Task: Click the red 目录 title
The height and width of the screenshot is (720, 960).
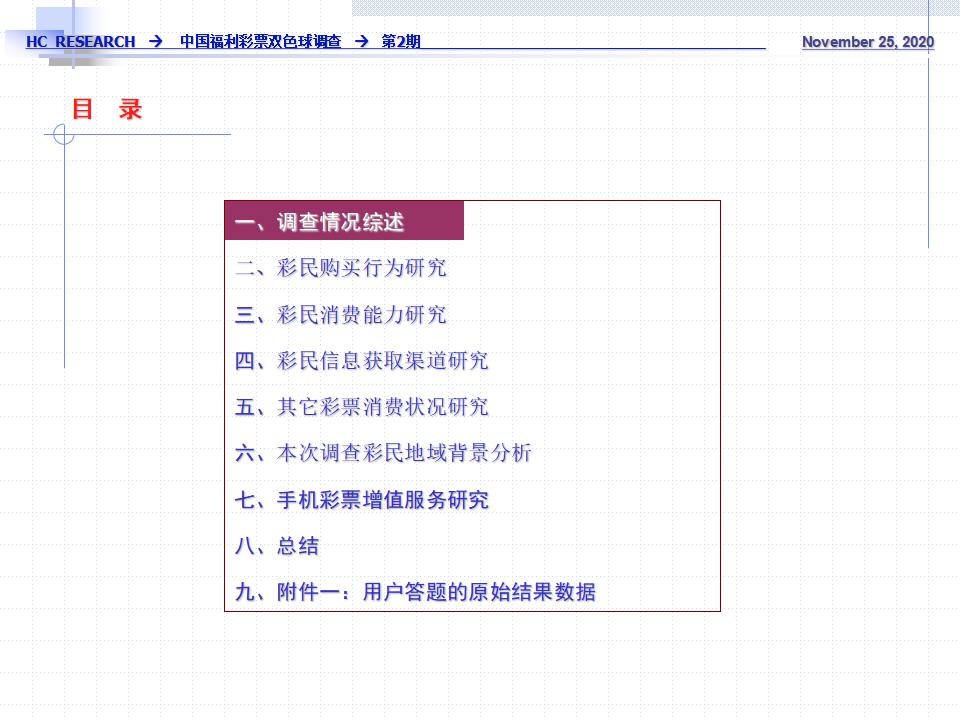Action: tap(107, 109)
